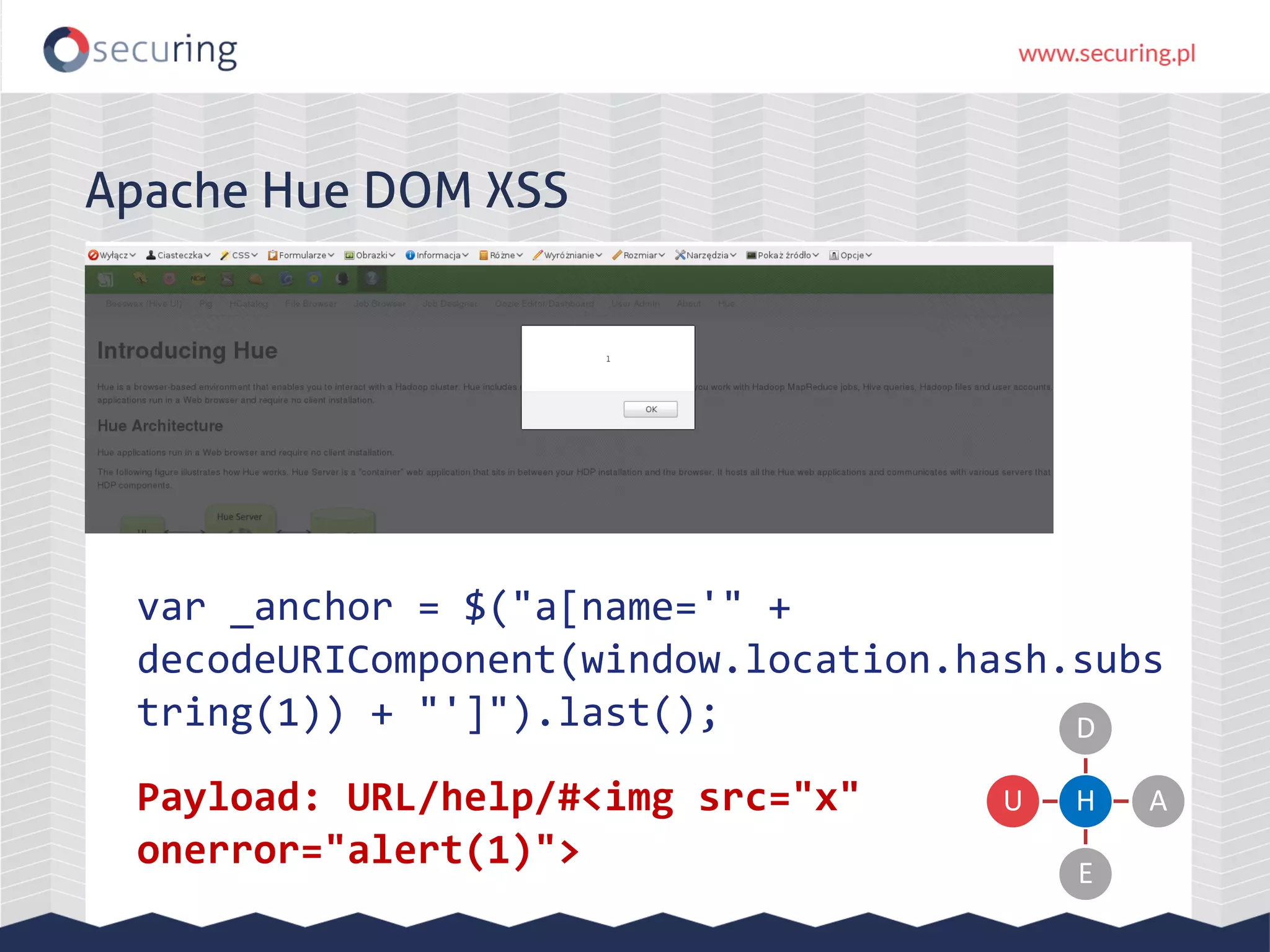Dismiss the alert with the OK button
The image size is (1270, 952).
(651, 409)
